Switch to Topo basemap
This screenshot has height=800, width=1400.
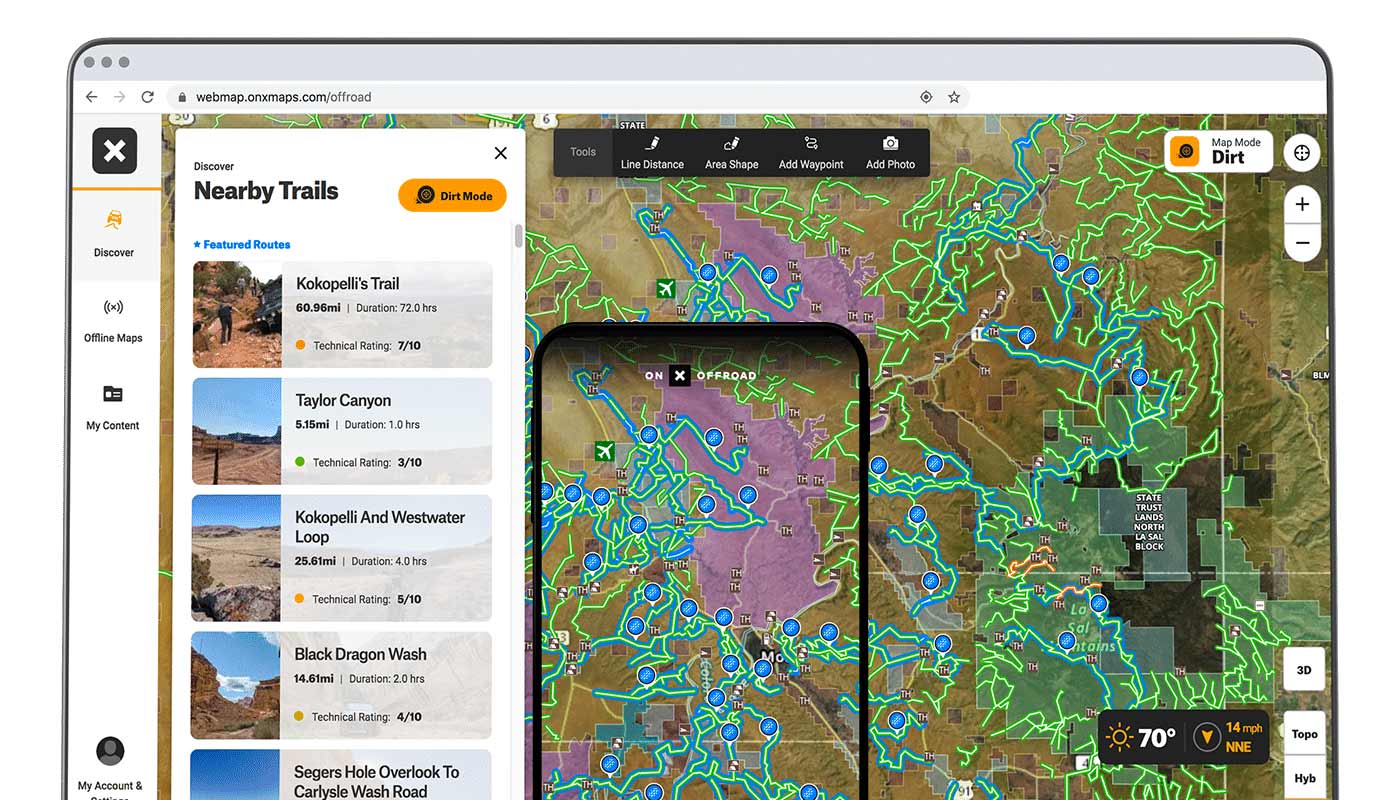(x=1304, y=734)
